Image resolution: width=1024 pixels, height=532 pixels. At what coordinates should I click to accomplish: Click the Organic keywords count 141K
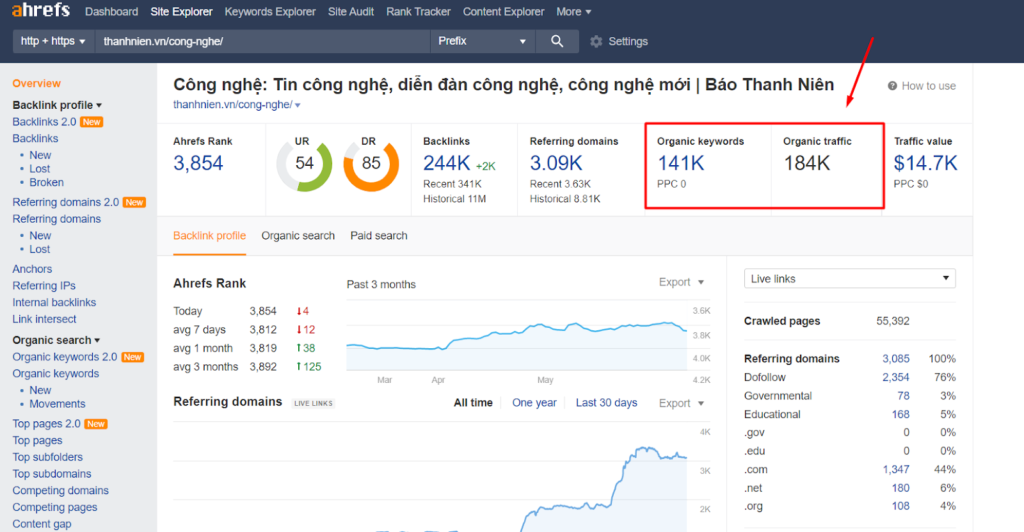680,163
